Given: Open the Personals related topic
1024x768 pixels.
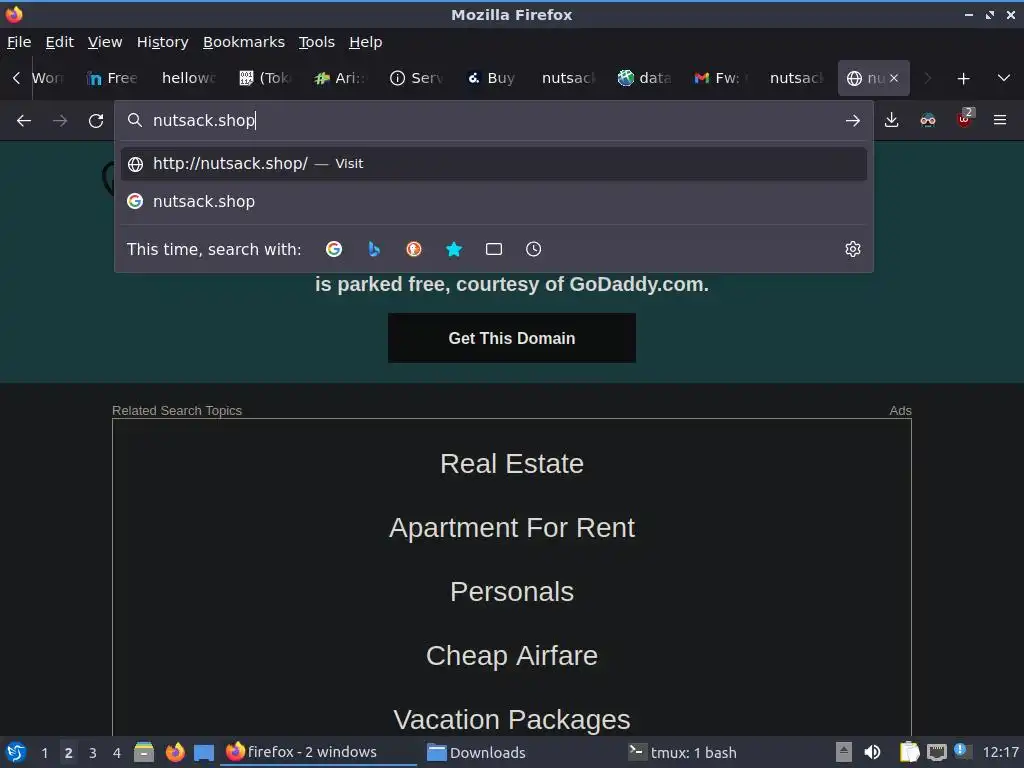Looking at the screenshot, I should 511,592.
